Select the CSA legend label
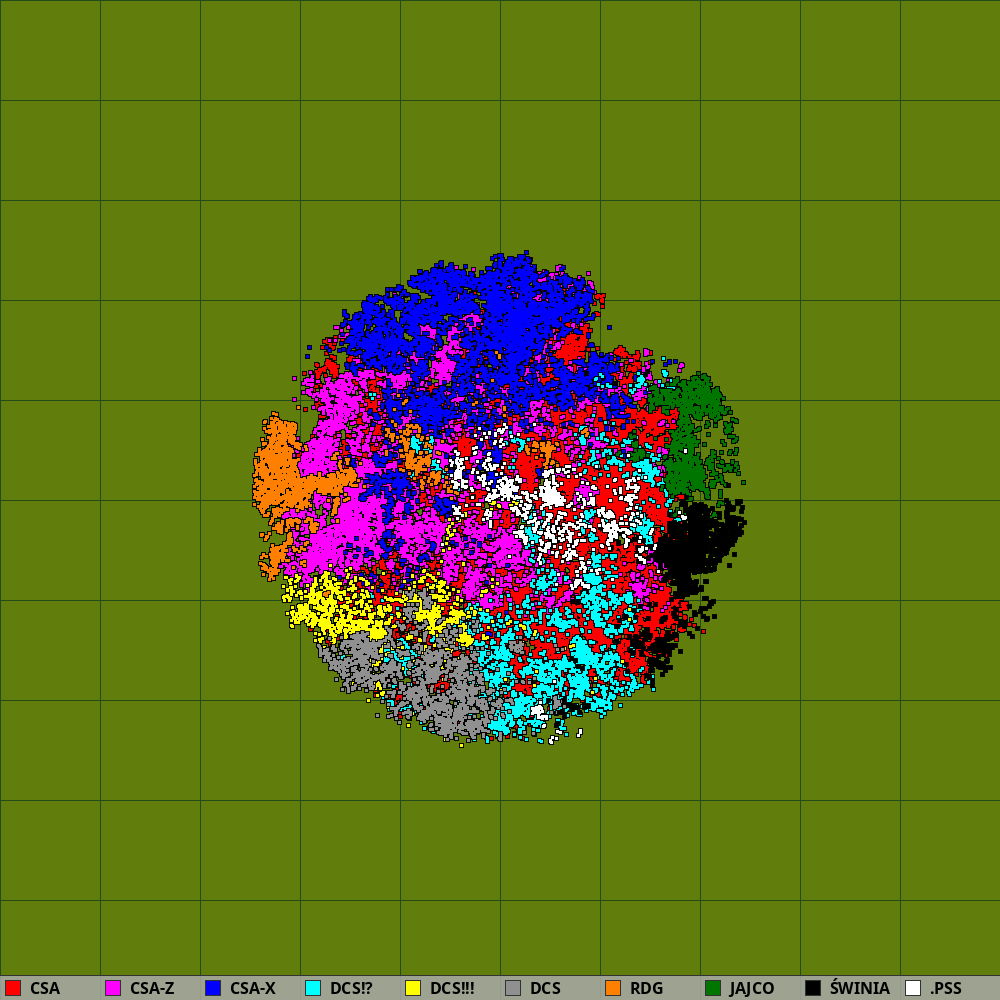1000x1000 pixels. point(45,989)
